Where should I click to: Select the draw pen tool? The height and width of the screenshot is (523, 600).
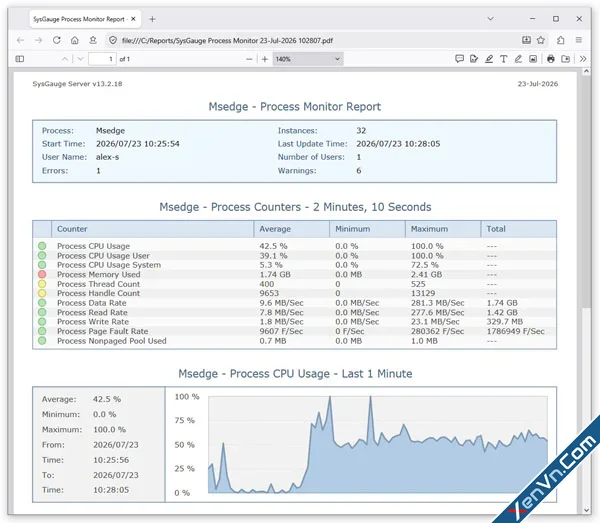518,59
